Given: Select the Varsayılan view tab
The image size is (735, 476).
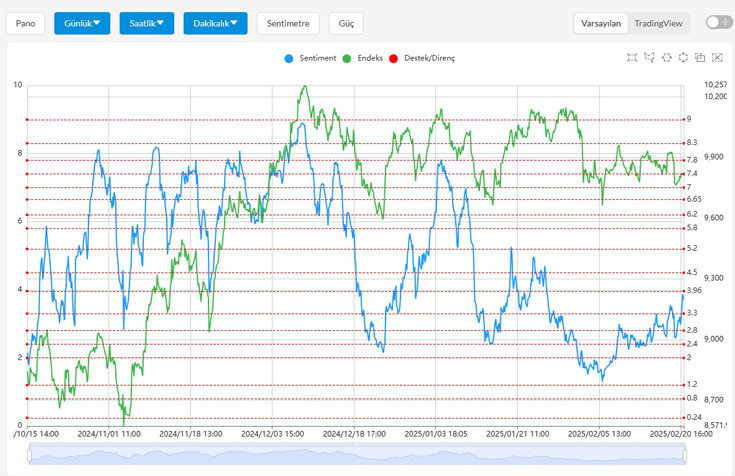Looking at the screenshot, I should point(602,23).
